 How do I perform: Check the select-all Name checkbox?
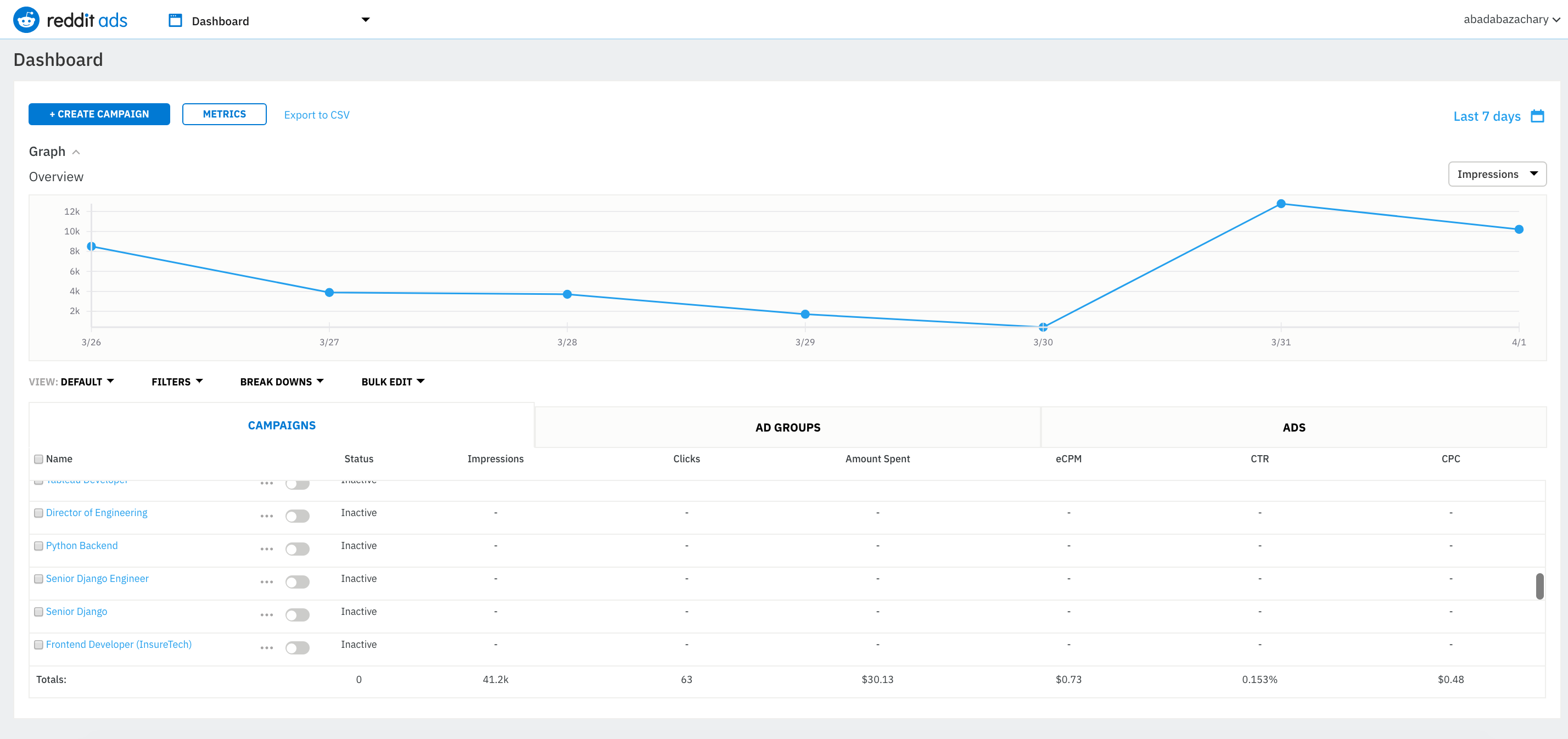pos(39,459)
